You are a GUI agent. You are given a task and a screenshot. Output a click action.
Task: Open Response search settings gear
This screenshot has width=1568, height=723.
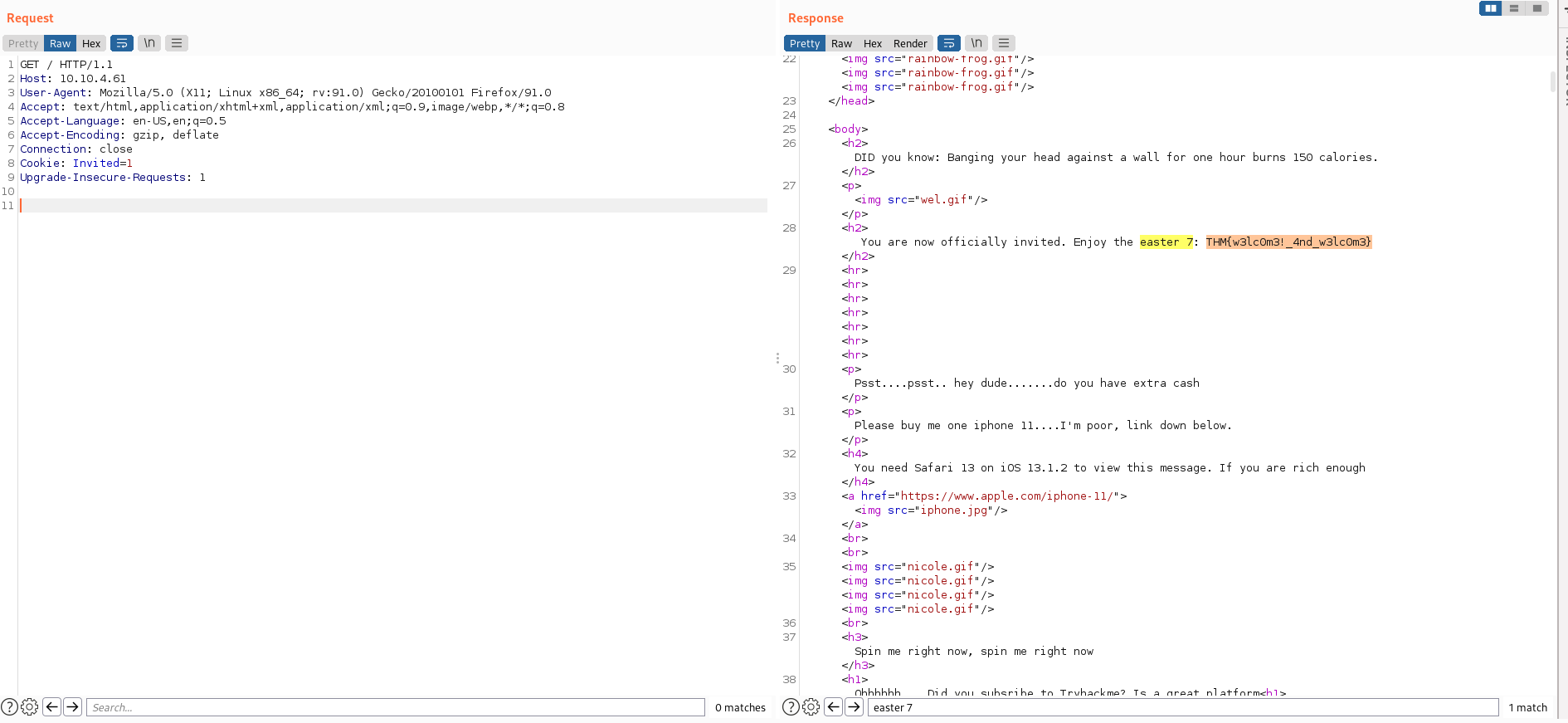pyautogui.click(x=811, y=707)
